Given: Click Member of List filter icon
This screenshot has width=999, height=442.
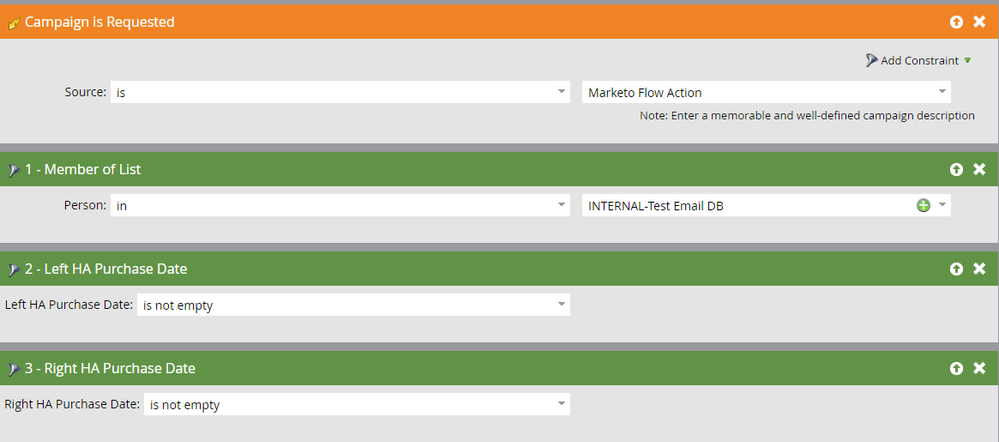Looking at the screenshot, I should (13, 171).
